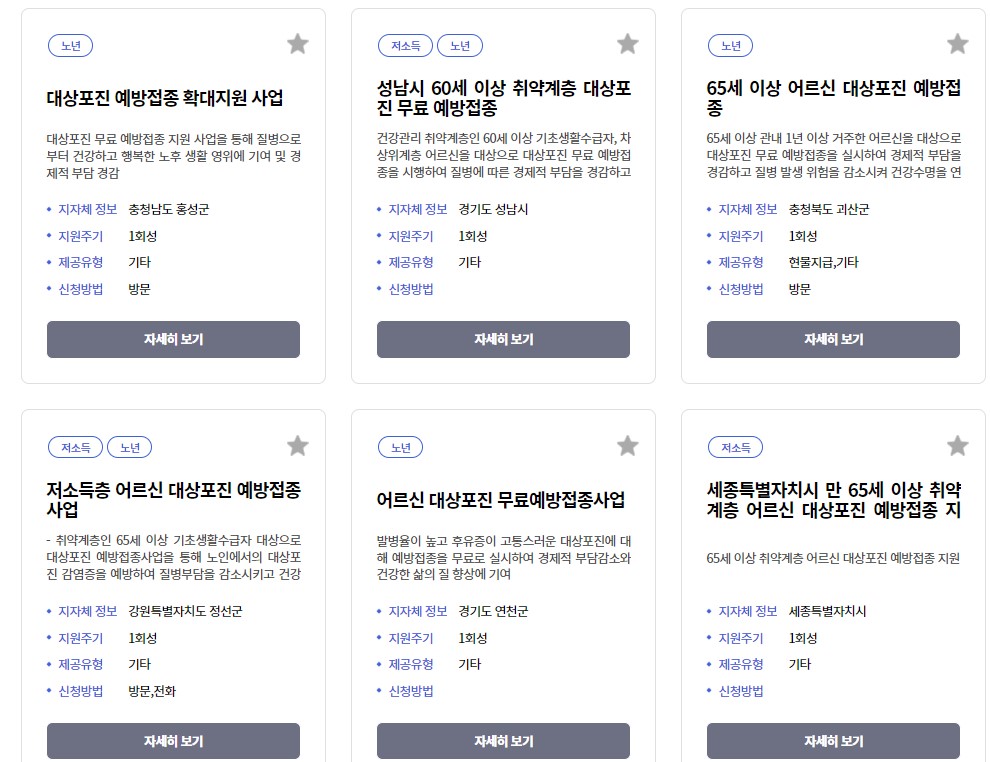The width and height of the screenshot is (990, 762).
Task: Star the 저소득층 어르신 대상포진 예방접종 사업 card
Action: tap(297, 446)
